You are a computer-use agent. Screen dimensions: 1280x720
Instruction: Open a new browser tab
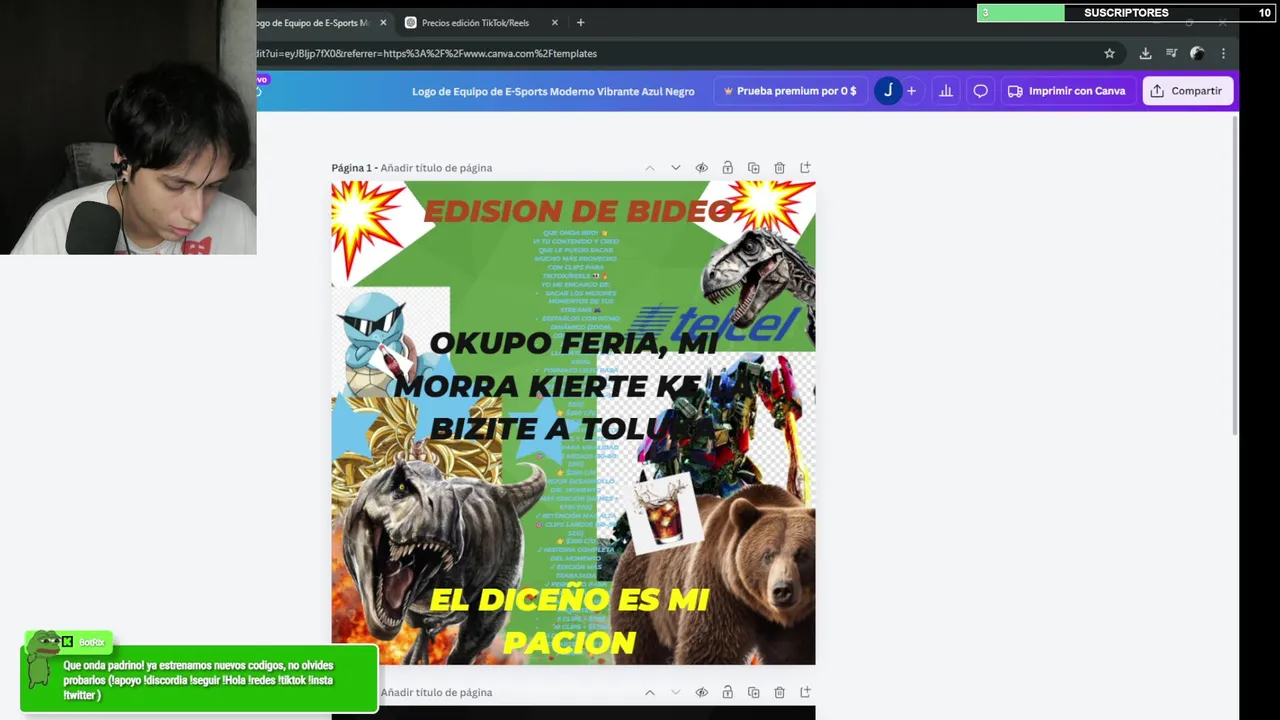click(580, 23)
